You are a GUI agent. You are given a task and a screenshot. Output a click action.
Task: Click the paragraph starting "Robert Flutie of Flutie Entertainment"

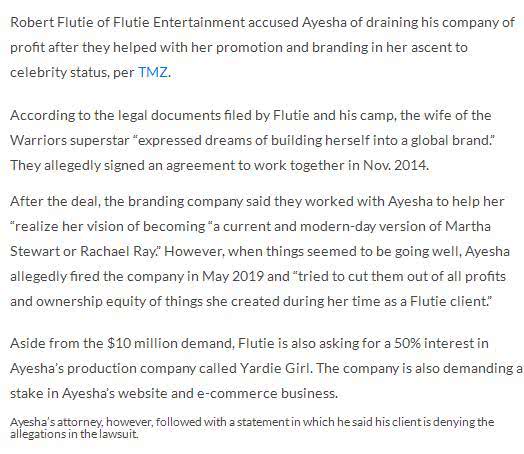coord(262,47)
